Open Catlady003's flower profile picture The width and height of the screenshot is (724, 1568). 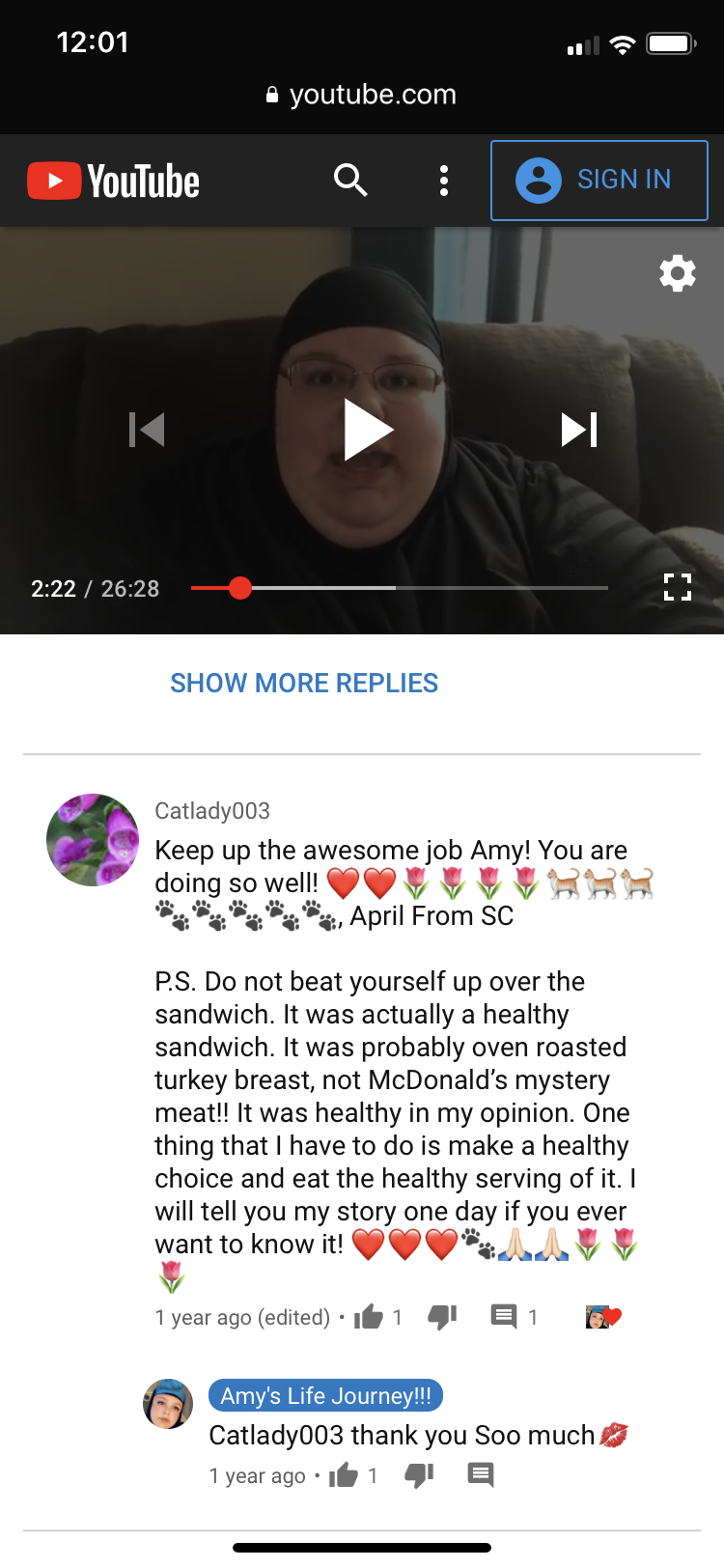click(93, 840)
